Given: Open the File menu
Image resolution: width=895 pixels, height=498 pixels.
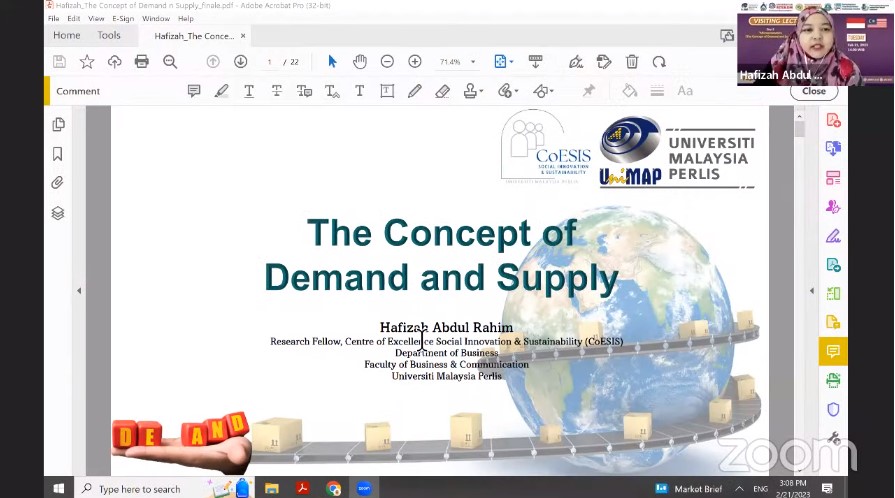Looking at the screenshot, I should click(54, 18).
